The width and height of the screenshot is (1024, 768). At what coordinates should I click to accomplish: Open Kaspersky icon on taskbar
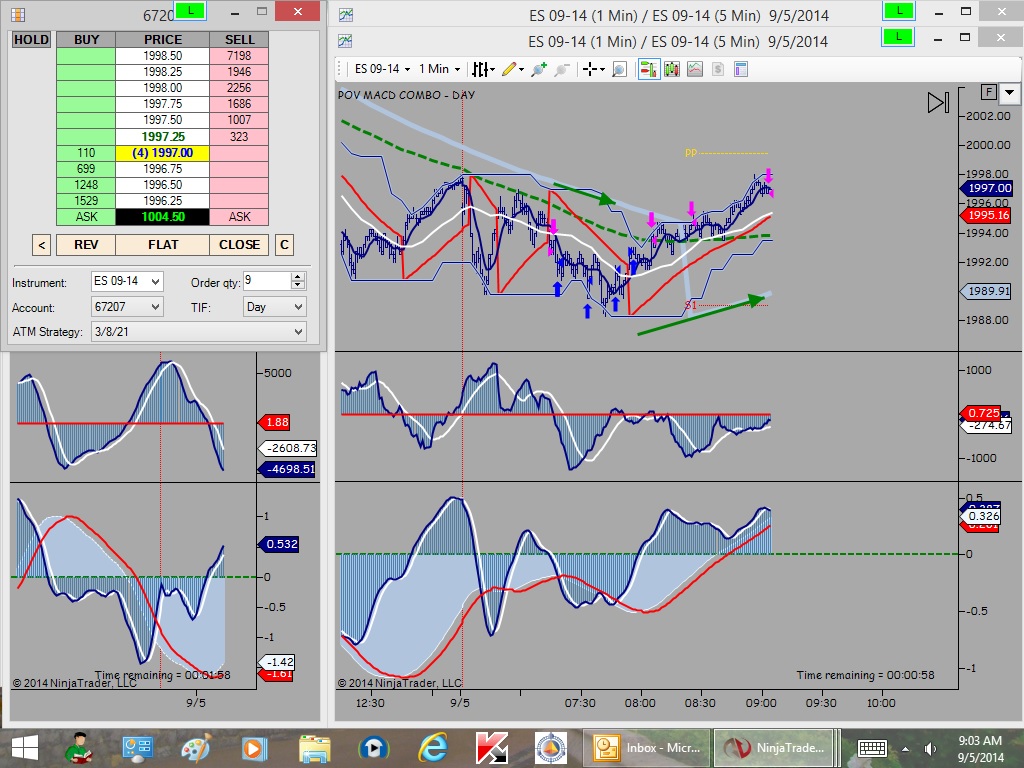point(492,748)
